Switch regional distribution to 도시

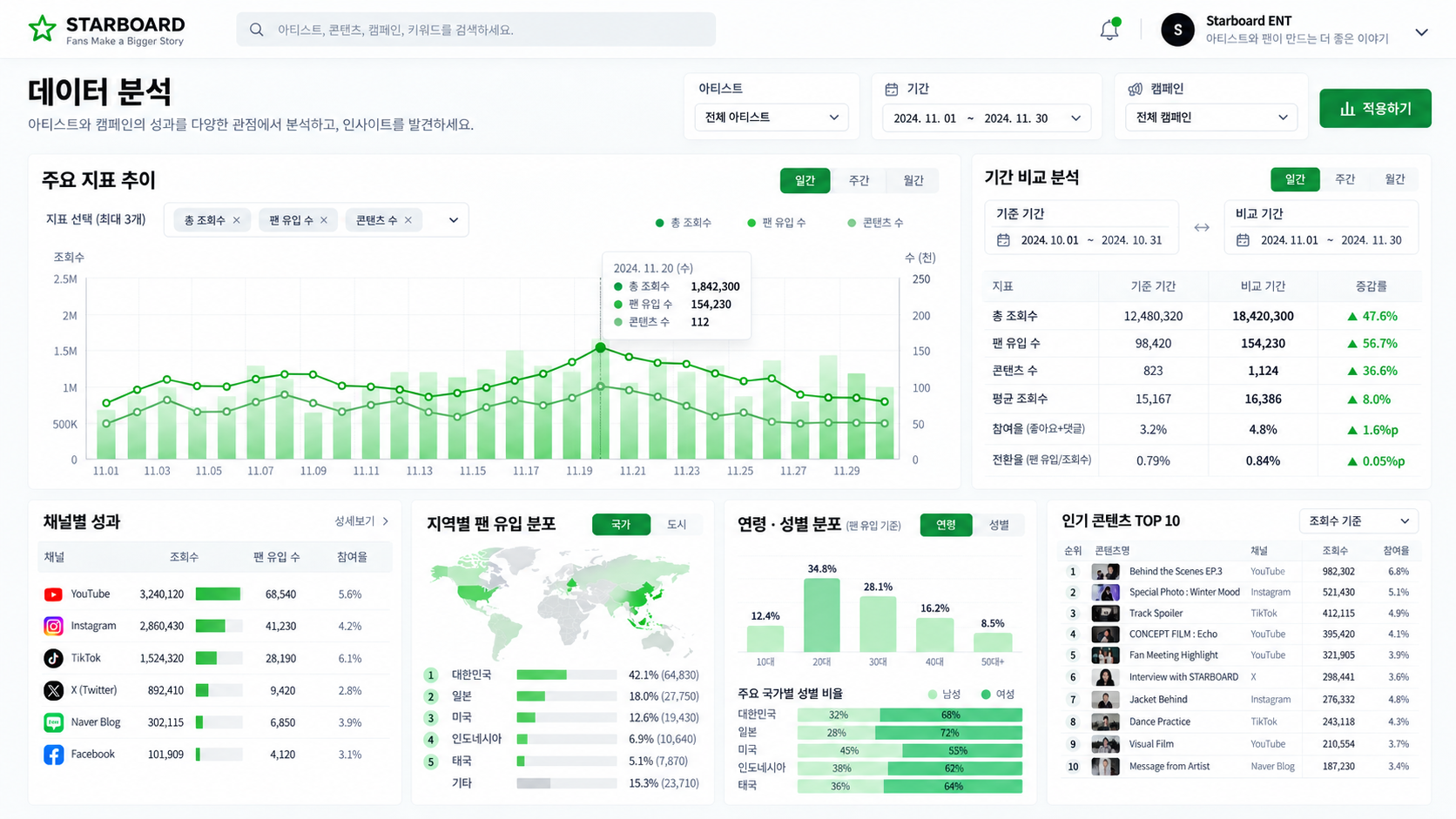click(677, 525)
